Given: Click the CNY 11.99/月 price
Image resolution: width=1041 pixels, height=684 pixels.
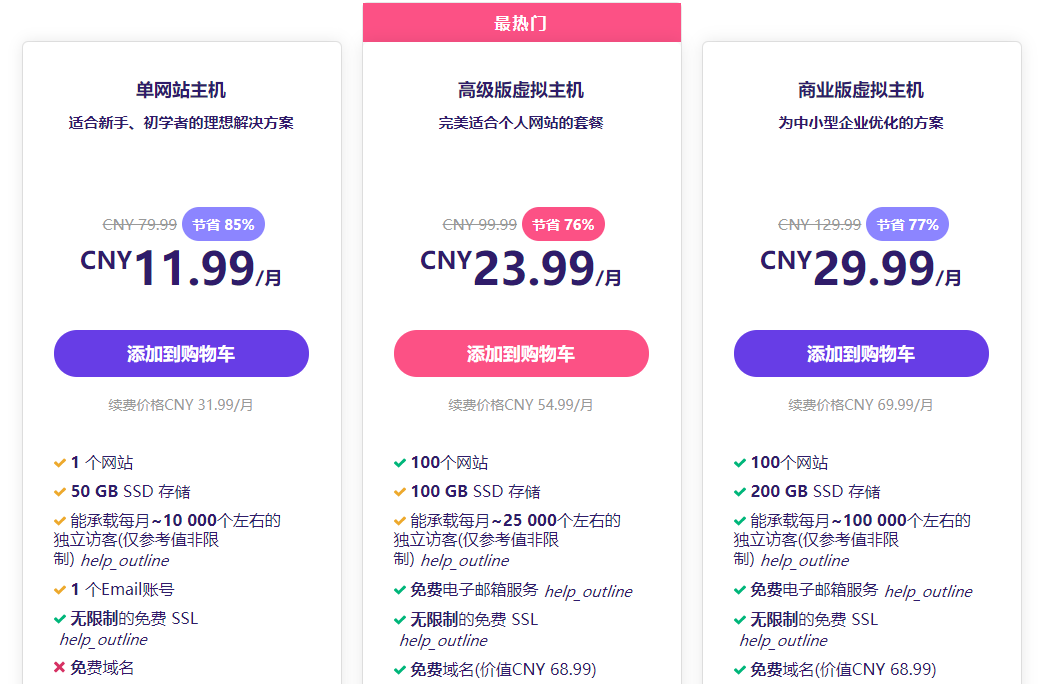Looking at the screenshot, I should (x=181, y=268).
